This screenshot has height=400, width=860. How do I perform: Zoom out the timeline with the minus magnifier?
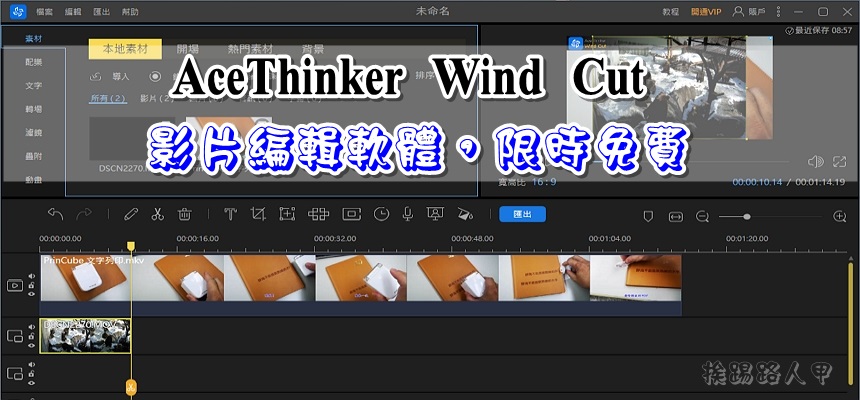tap(703, 217)
